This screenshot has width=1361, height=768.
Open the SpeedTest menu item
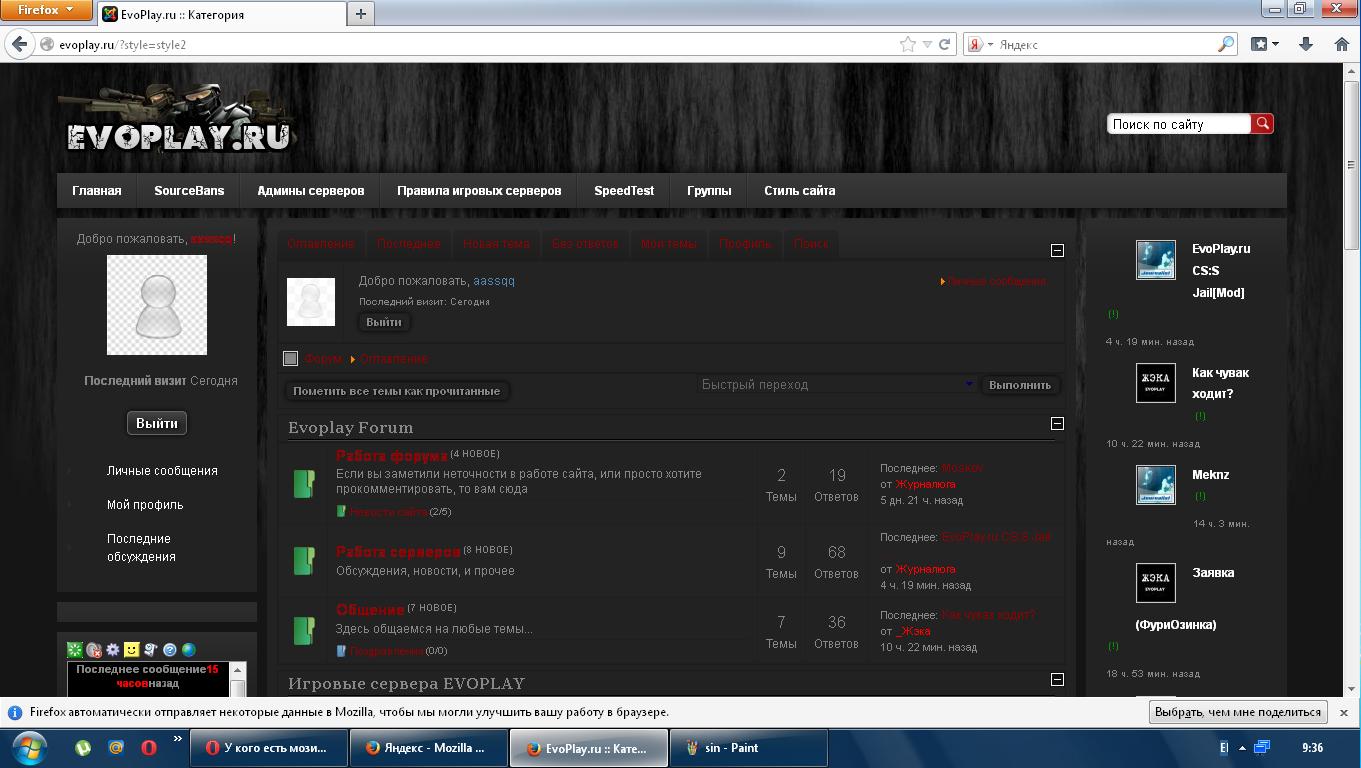coord(624,190)
